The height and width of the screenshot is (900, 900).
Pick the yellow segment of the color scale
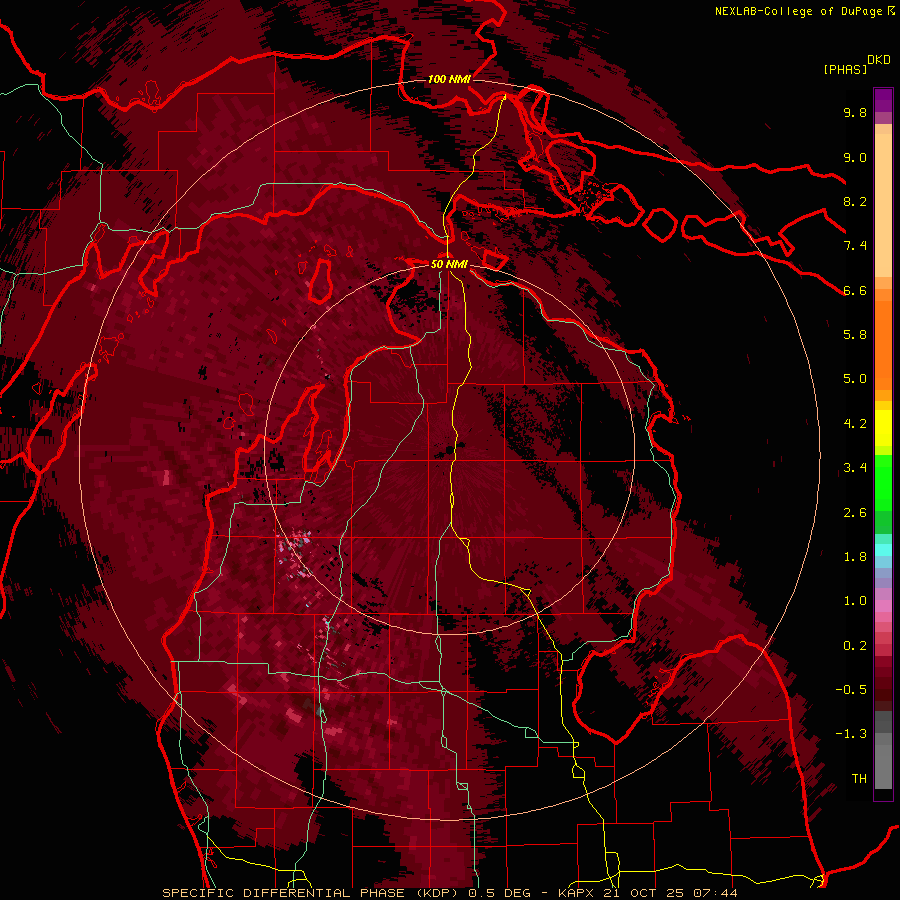tap(883, 428)
